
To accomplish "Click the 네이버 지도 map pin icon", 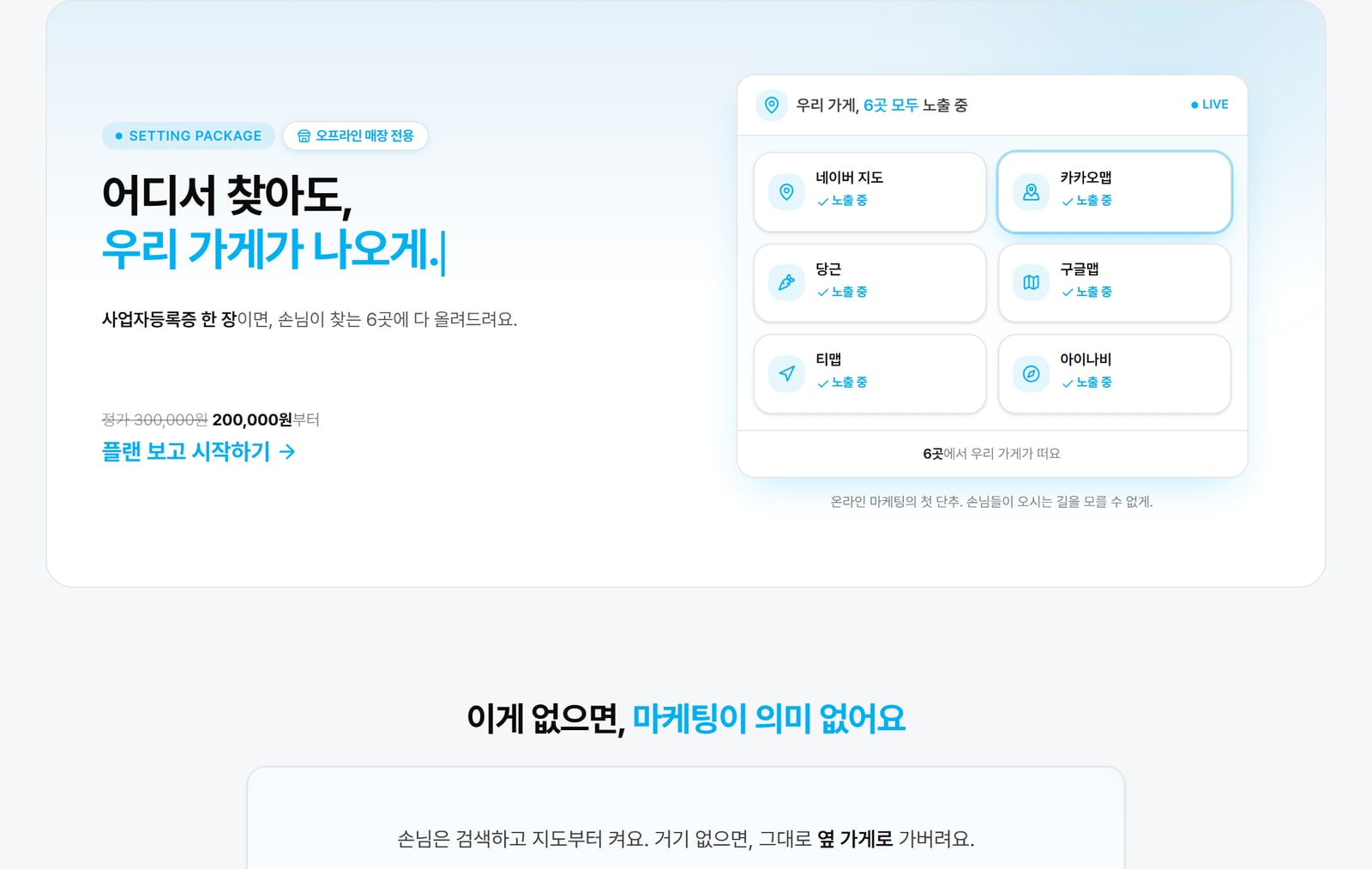I will click(786, 191).
